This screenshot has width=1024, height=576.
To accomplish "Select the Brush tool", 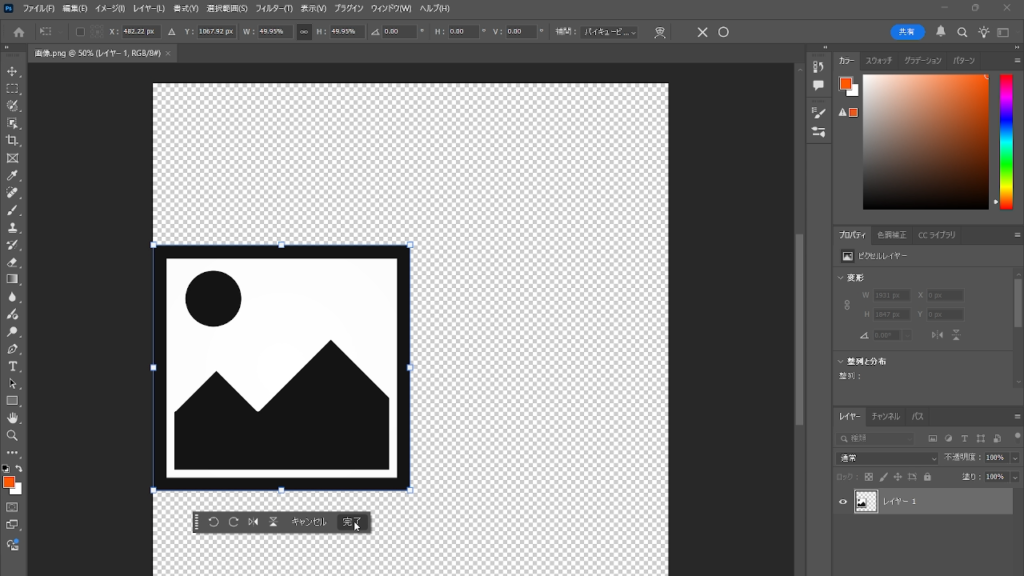I will 12,210.
